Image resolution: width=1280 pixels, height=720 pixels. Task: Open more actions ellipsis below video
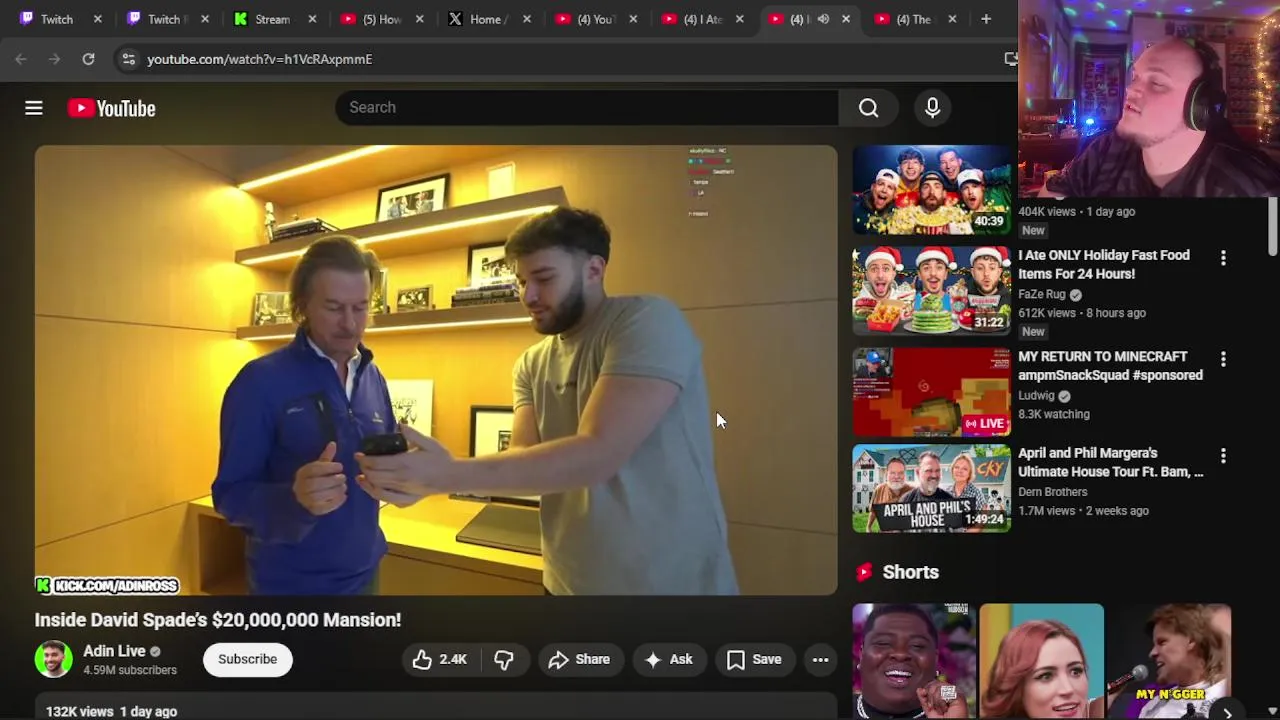820,659
